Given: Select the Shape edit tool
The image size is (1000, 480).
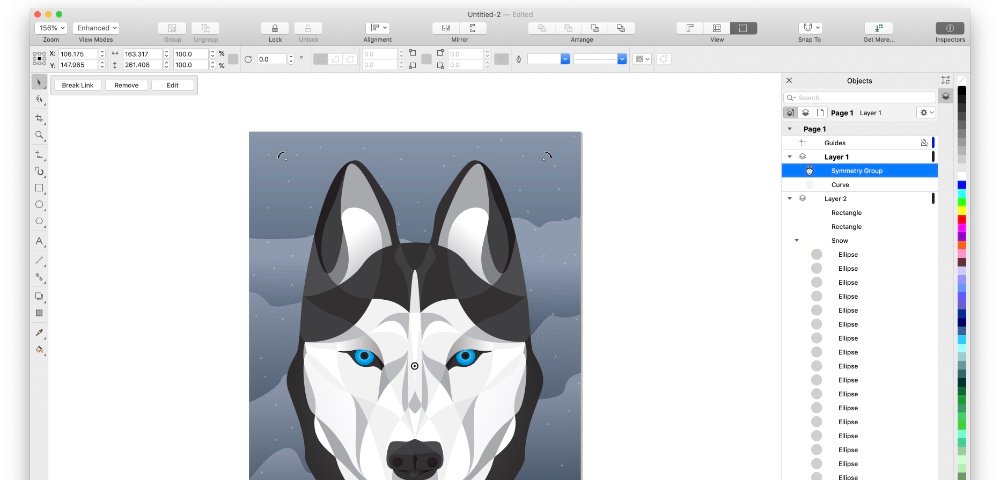Looking at the screenshot, I should tap(40, 99).
